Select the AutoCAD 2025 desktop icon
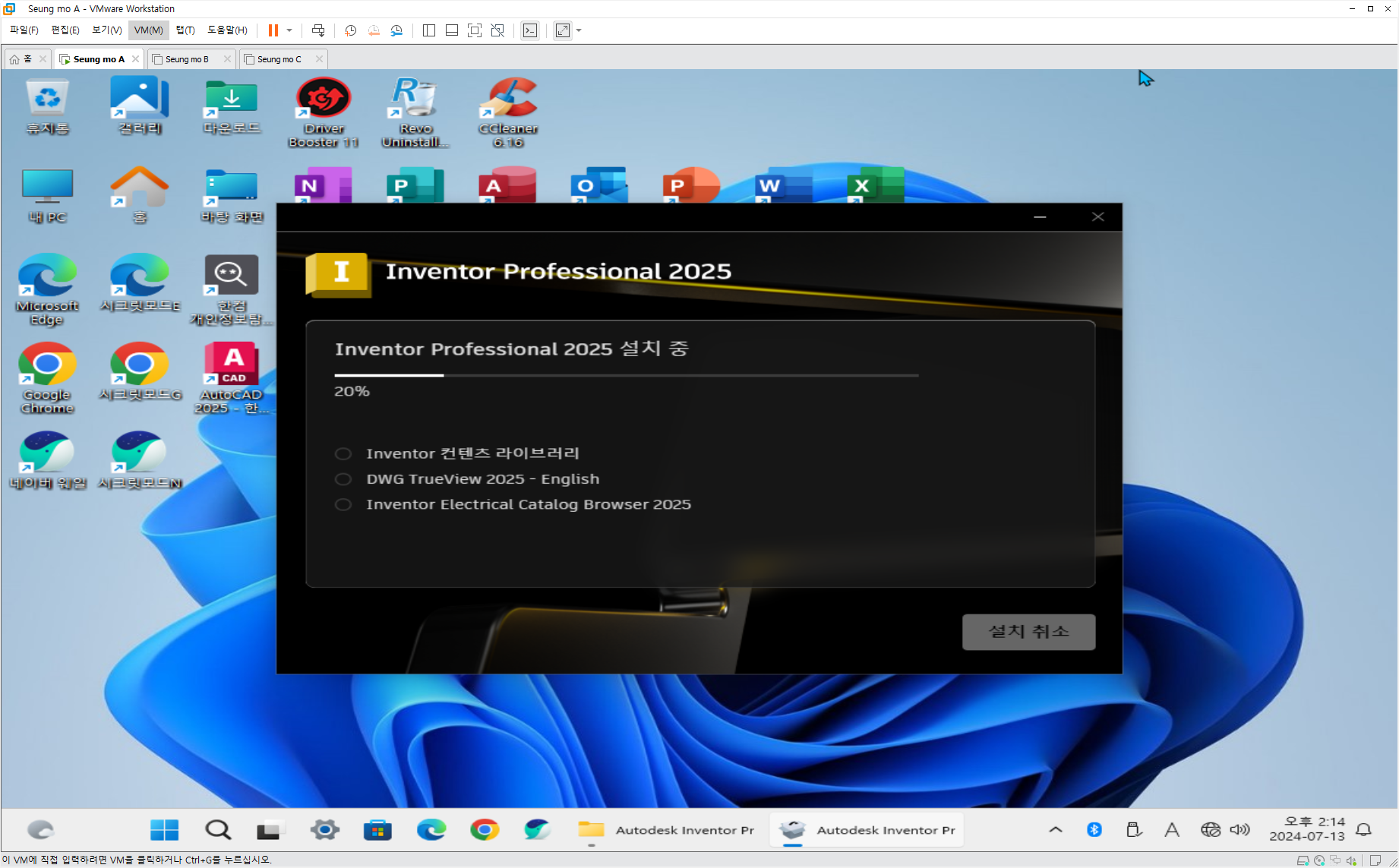Viewport: 1399px width, 868px height. [232, 378]
